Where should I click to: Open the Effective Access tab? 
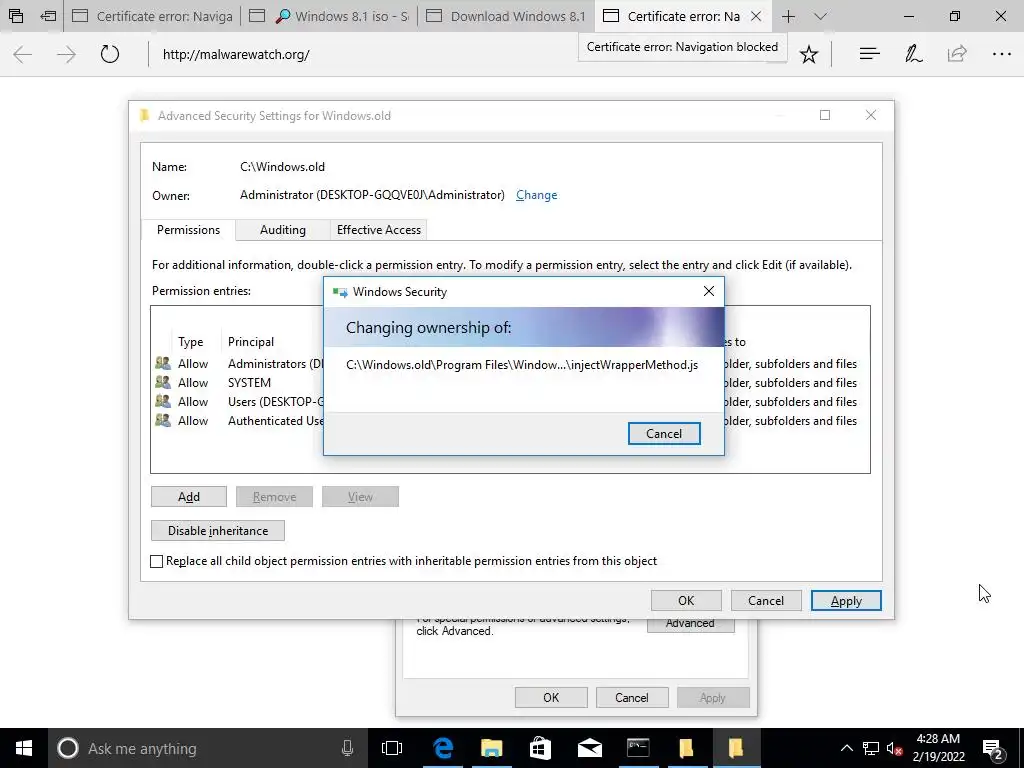pyautogui.click(x=379, y=230)
